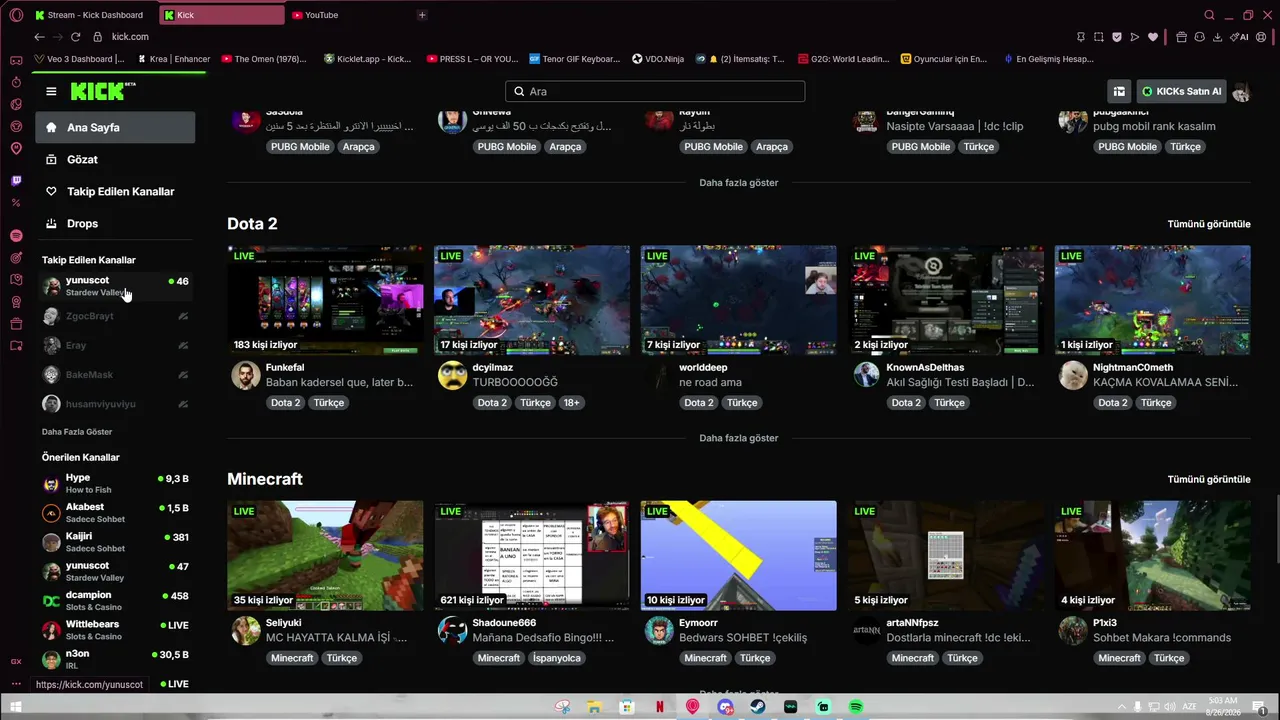Open Seliyuki Minecraft stream thumbnail

[x=325, y=555]
